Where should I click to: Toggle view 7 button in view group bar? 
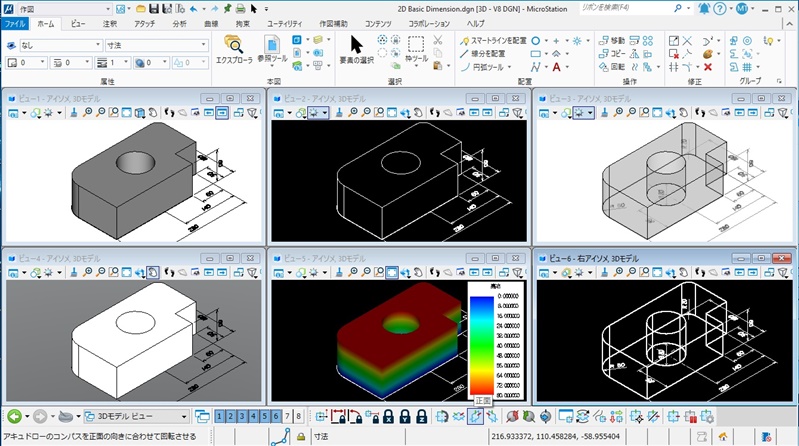tap(288, 416)
